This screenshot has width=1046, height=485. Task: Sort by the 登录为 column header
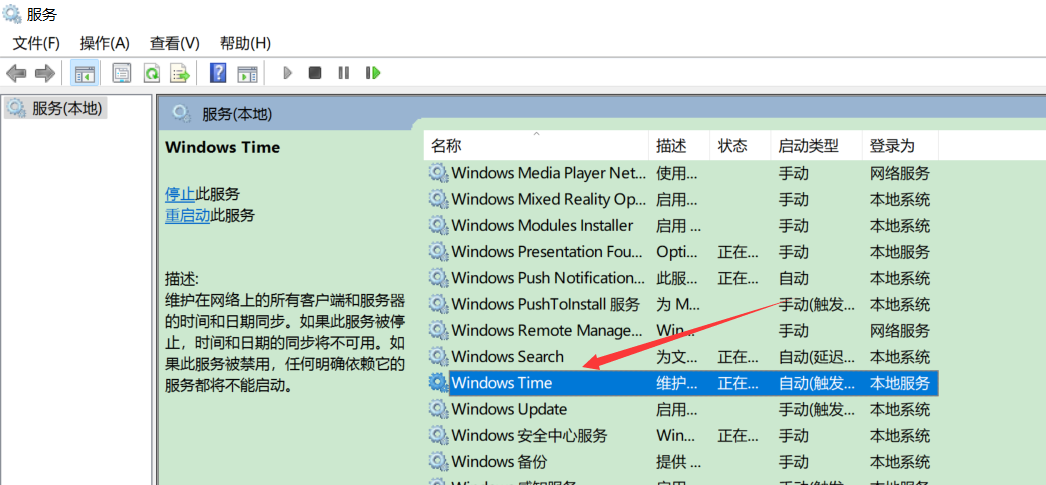point(900,145)
